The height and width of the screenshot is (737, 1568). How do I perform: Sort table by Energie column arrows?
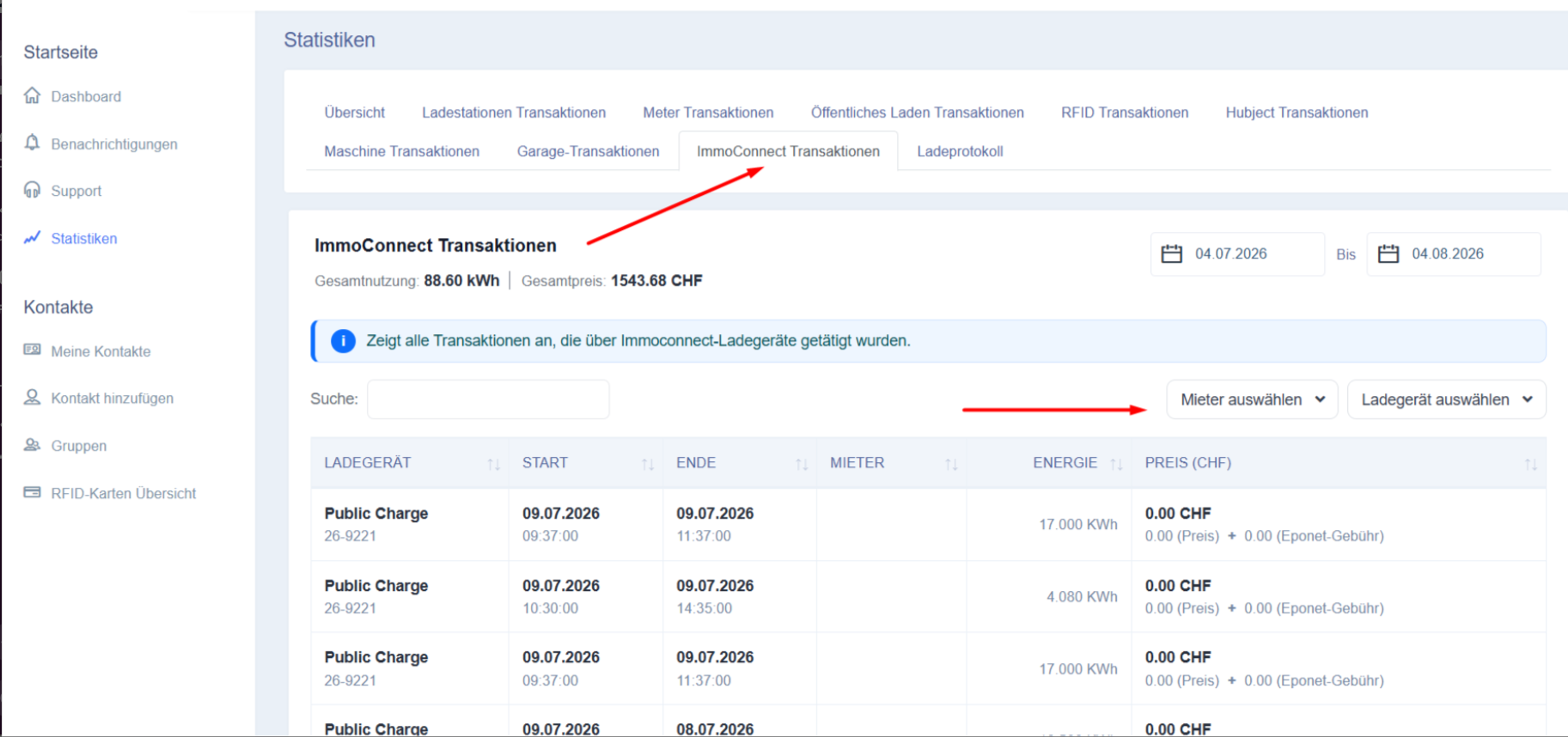[x=1116, y=464]
